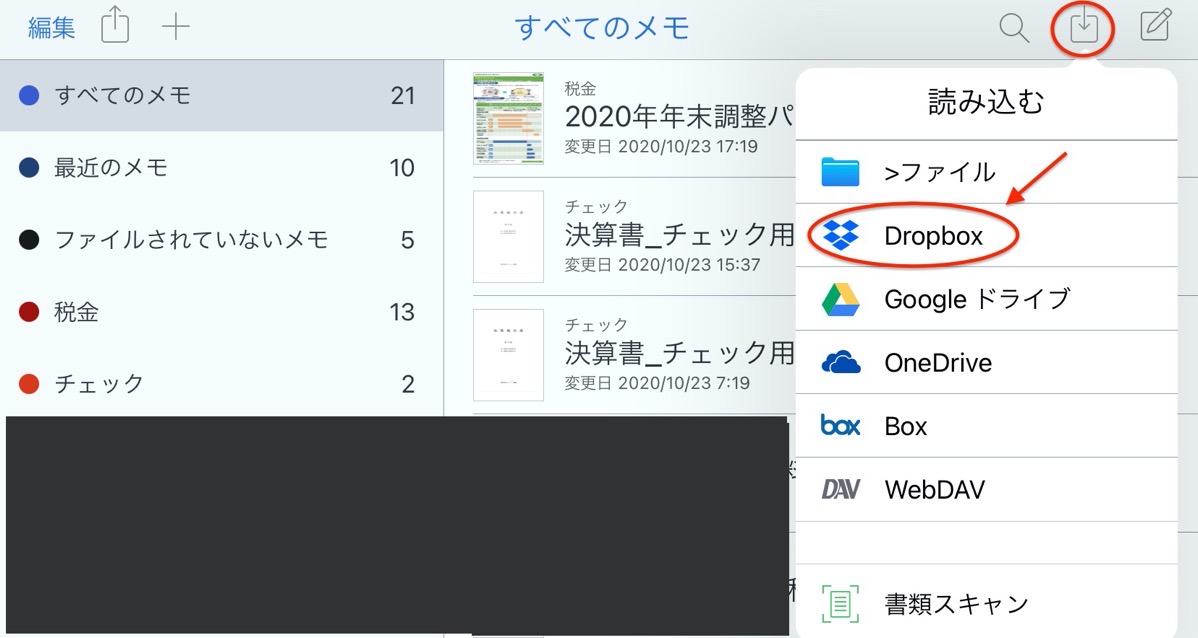Click the Google Drive triangle icon
Image resolution: width=1198 pixels, height=638 pixels.
(x=840, y=299)
